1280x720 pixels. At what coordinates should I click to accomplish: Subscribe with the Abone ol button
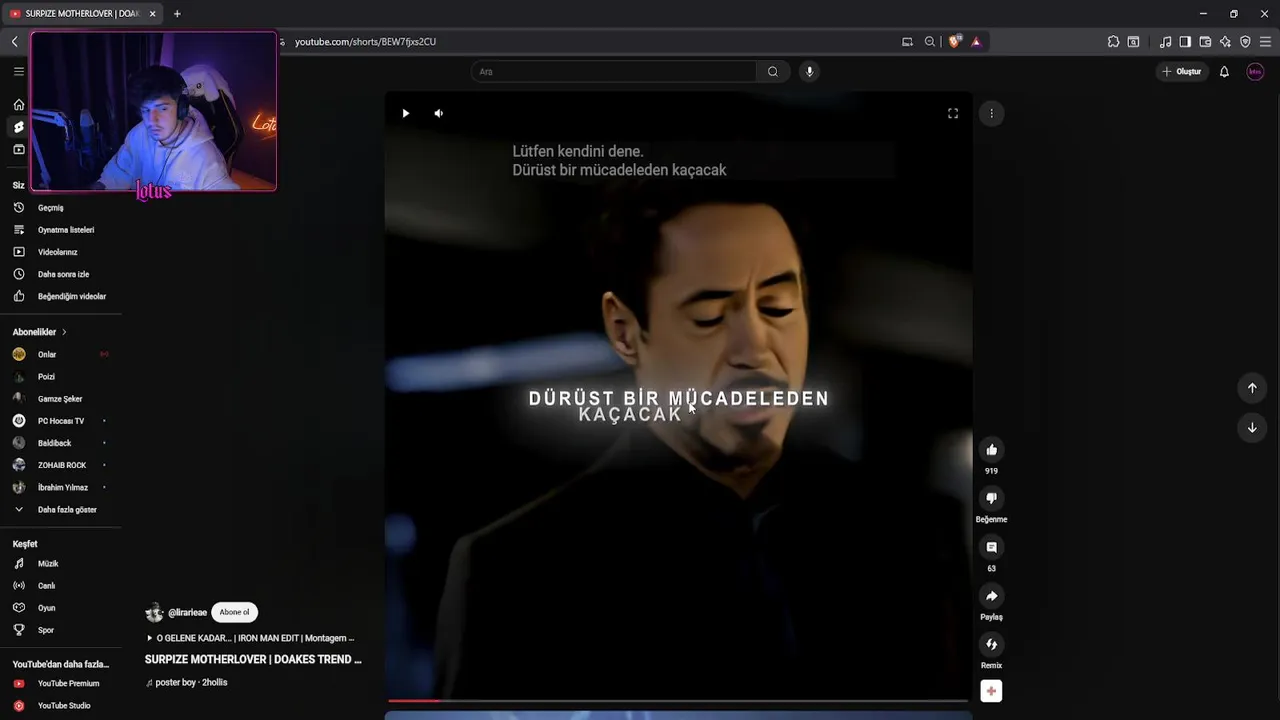[234, 612]
